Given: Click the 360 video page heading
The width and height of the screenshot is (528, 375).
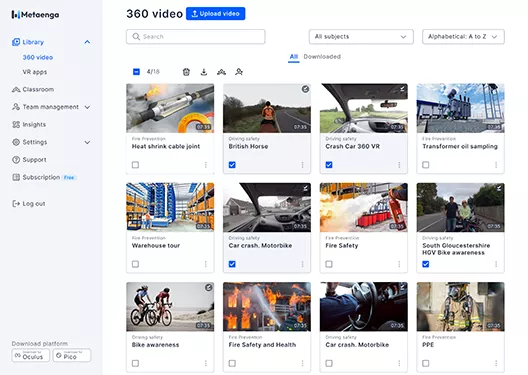Looking at the screenshot, I should [x=155, y=14].
